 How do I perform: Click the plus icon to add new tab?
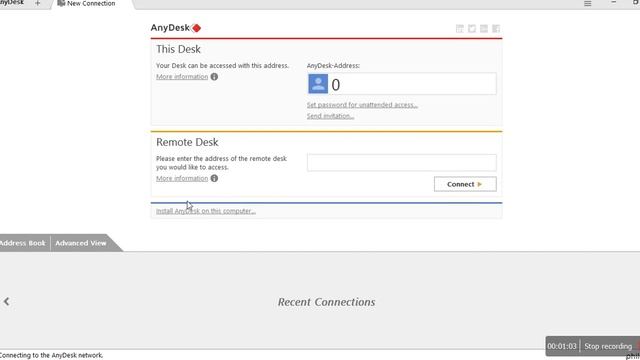tap(38, 3)
